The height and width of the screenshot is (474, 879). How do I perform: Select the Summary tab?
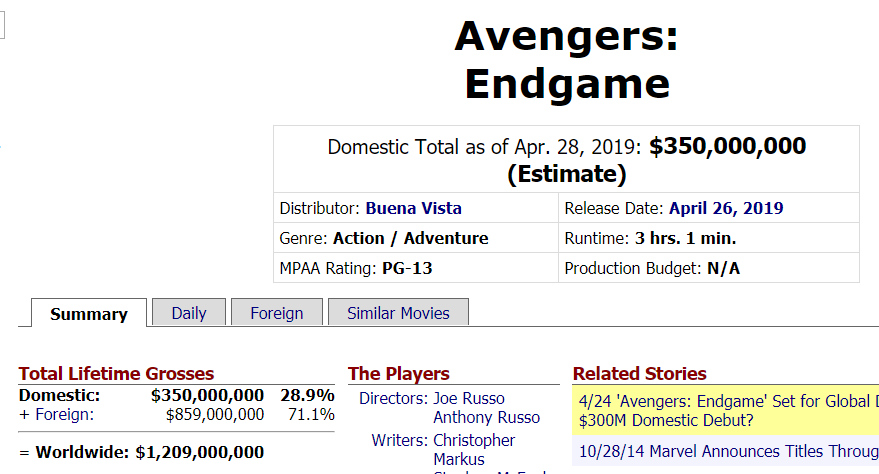pyautogui.click(x=89, y=314)
